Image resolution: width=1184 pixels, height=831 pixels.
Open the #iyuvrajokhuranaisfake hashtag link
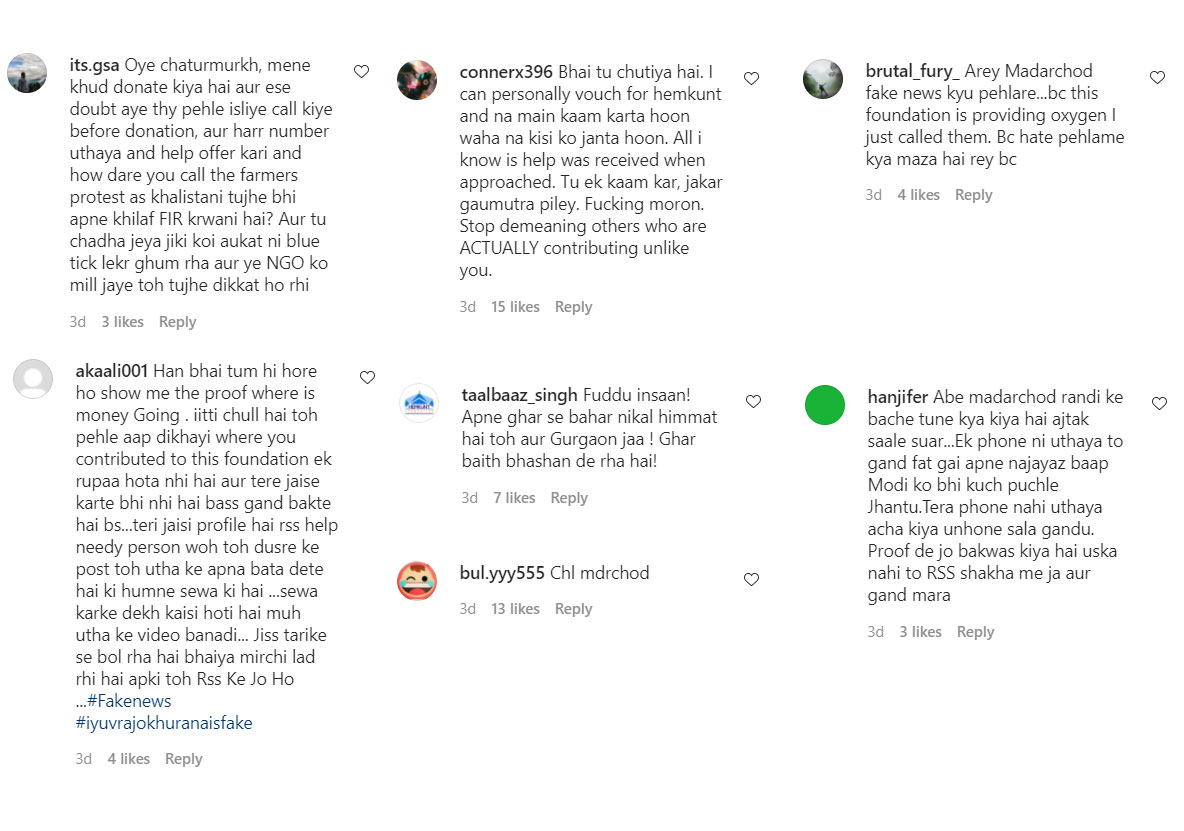point(163,723)
